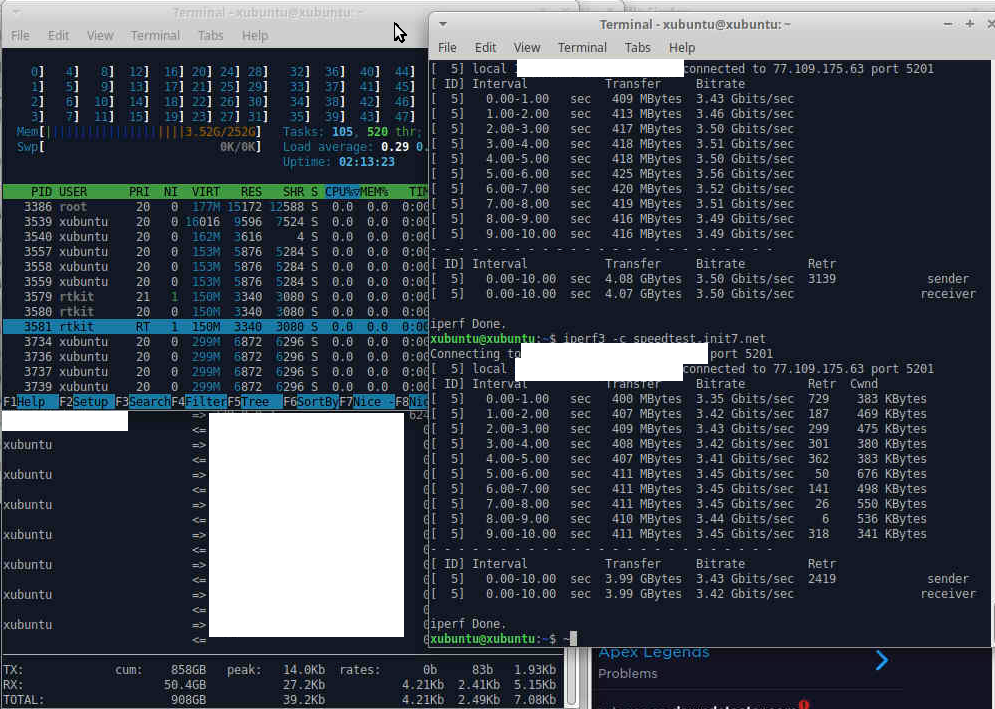Viewport: 995px width, 709px height.
Task: Sort htop by PID column header
Action: (41, 192)
